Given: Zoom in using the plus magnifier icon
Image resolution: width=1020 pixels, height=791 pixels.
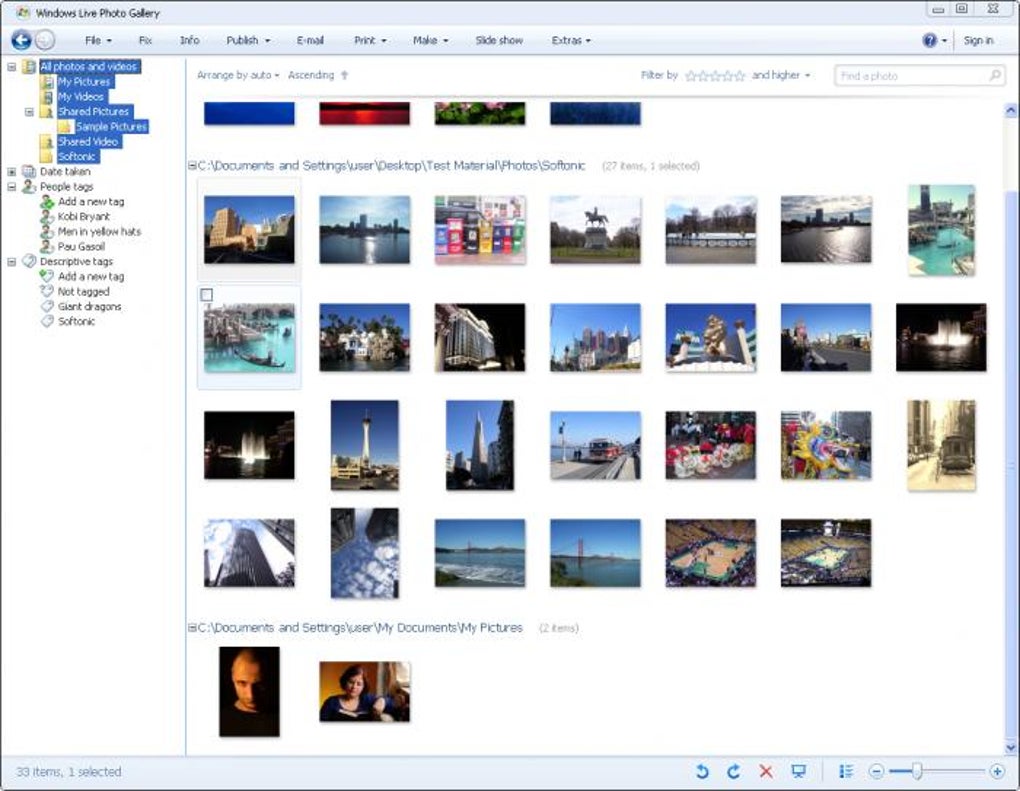Looking at the screenshot, I should [997, 772].
